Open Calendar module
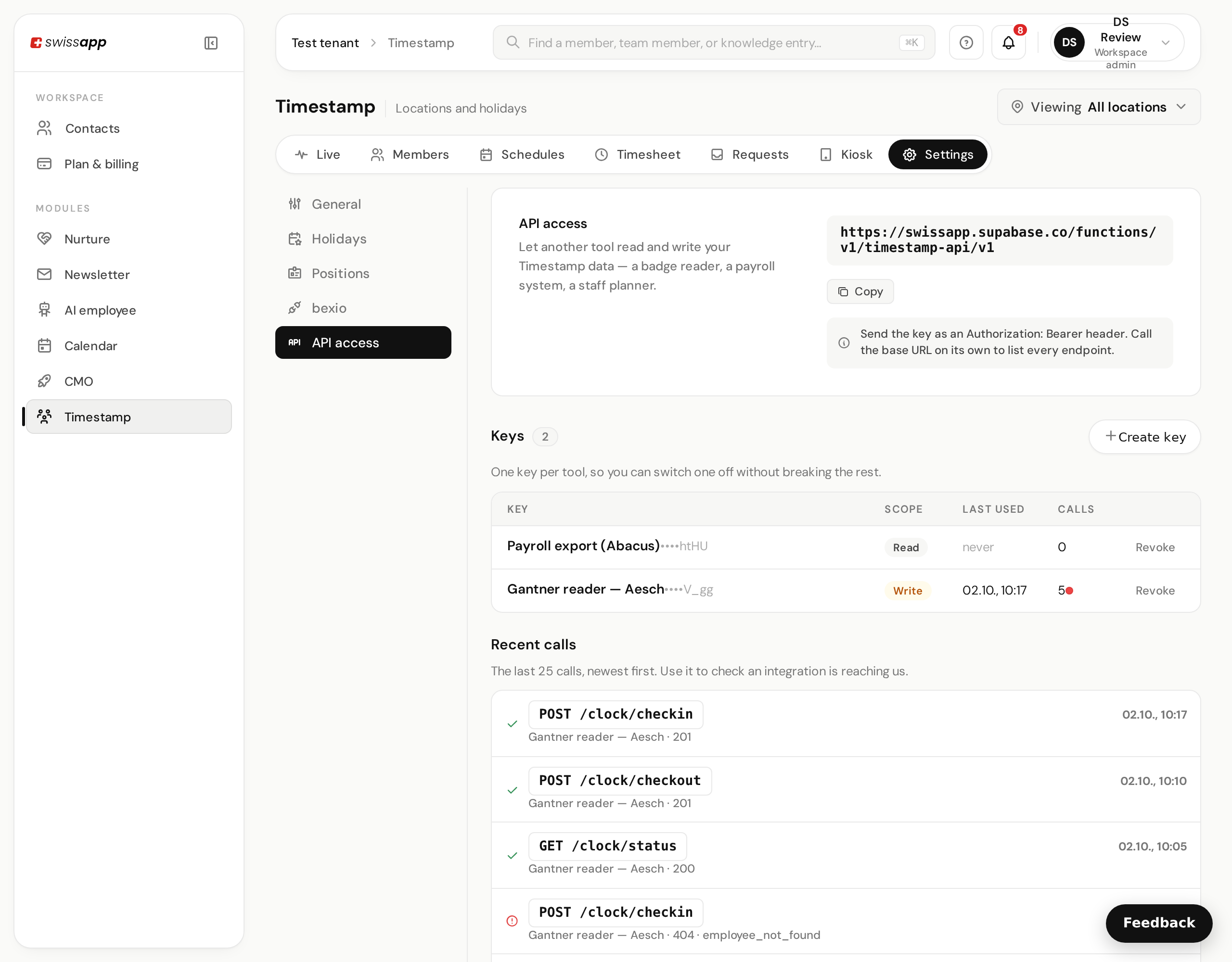 [x=128, y=346]
